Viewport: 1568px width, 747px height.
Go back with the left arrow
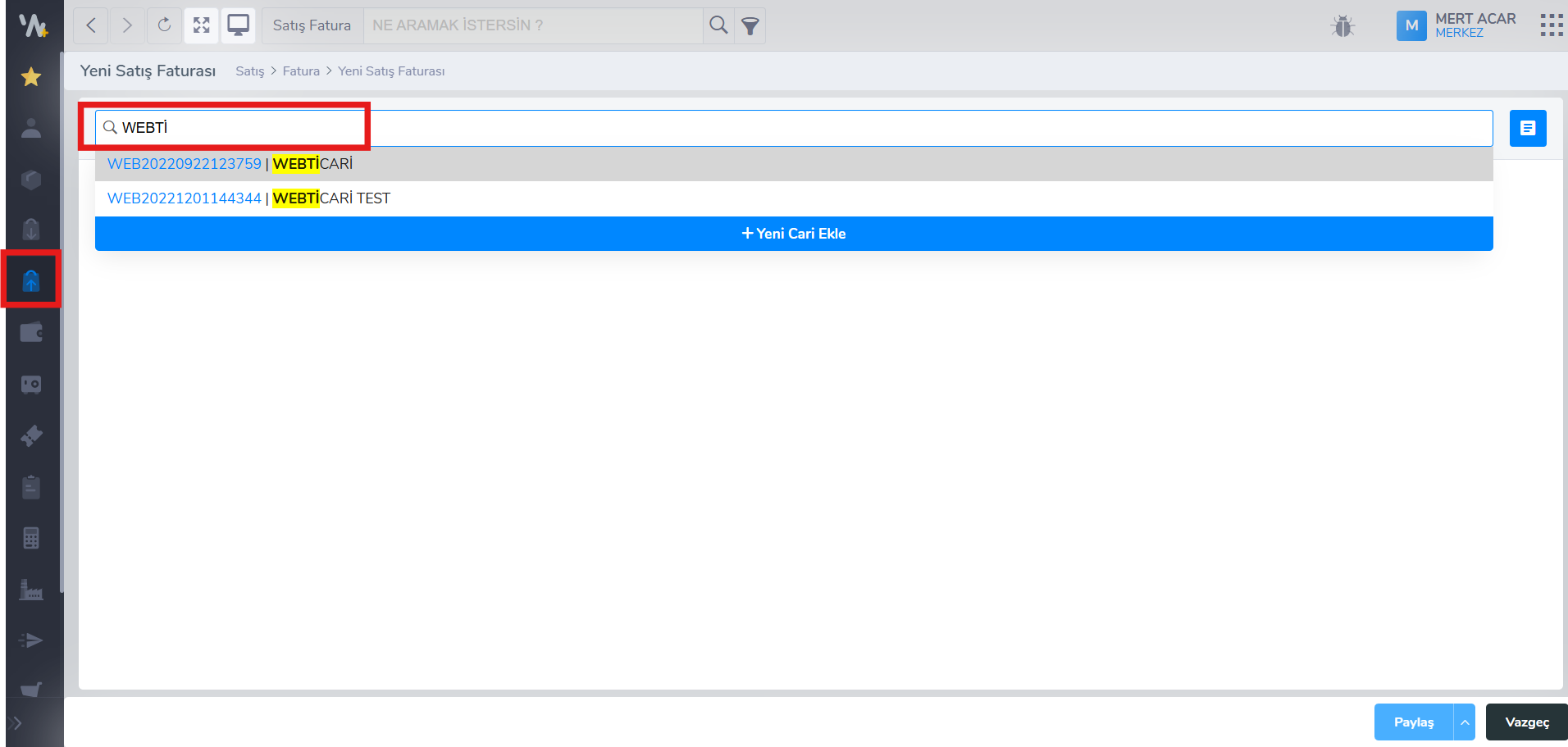(x=91, y=25)
